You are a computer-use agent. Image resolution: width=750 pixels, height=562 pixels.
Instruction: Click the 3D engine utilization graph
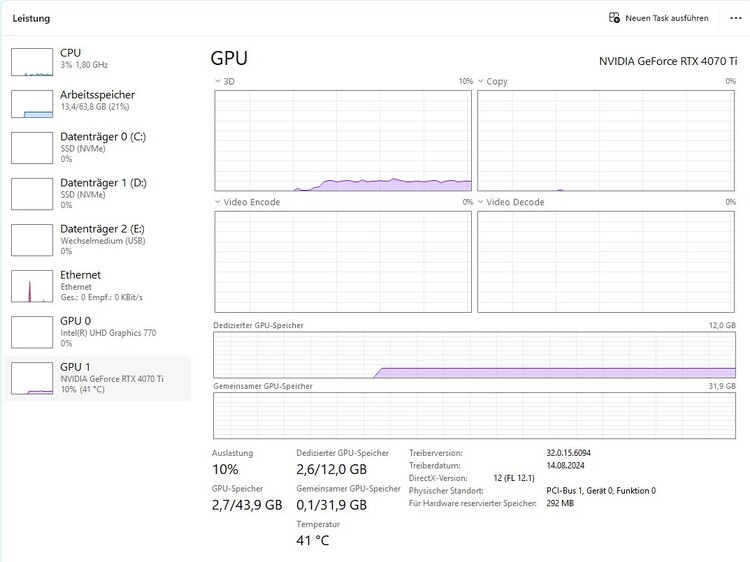tap(343, 139)
